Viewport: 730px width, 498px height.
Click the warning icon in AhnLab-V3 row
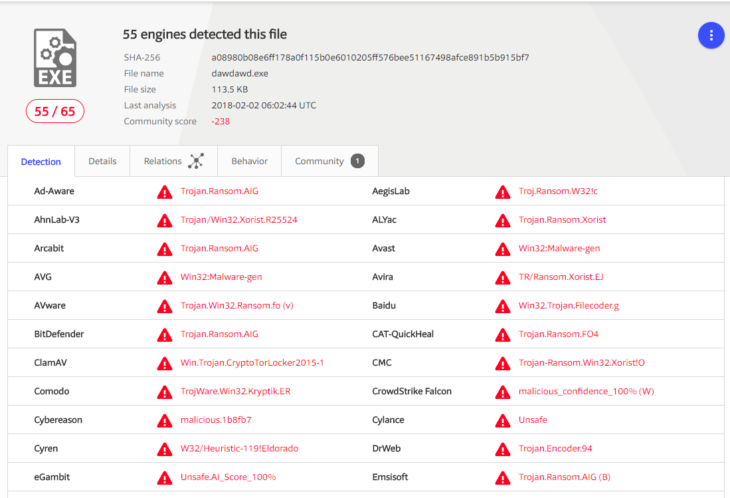click(x=164, y=220)
